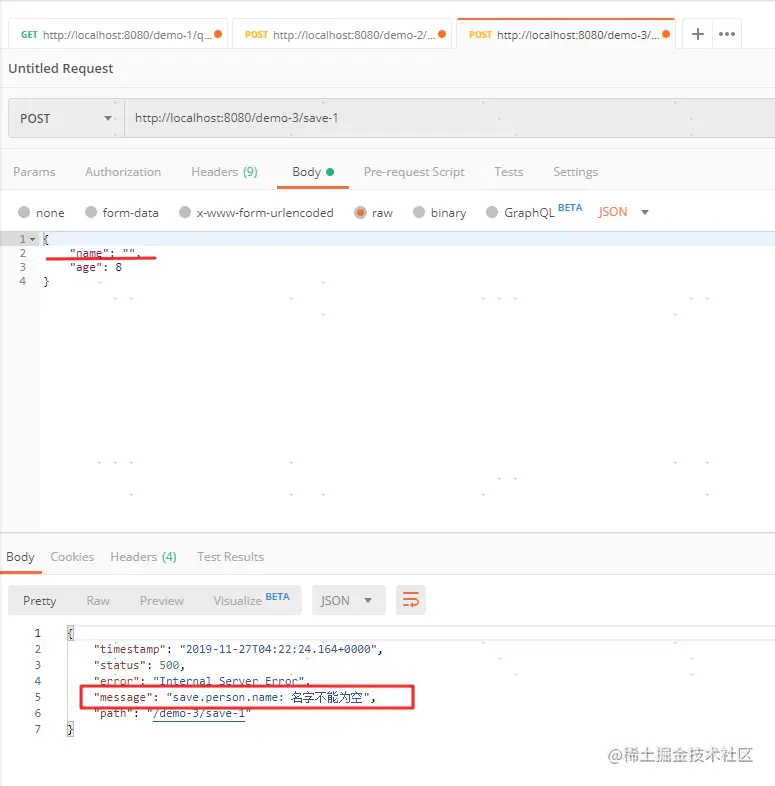This screenshot has width=775, height=786.
Task: Collapse the request JSON at line 1
Action: (33, 239)
